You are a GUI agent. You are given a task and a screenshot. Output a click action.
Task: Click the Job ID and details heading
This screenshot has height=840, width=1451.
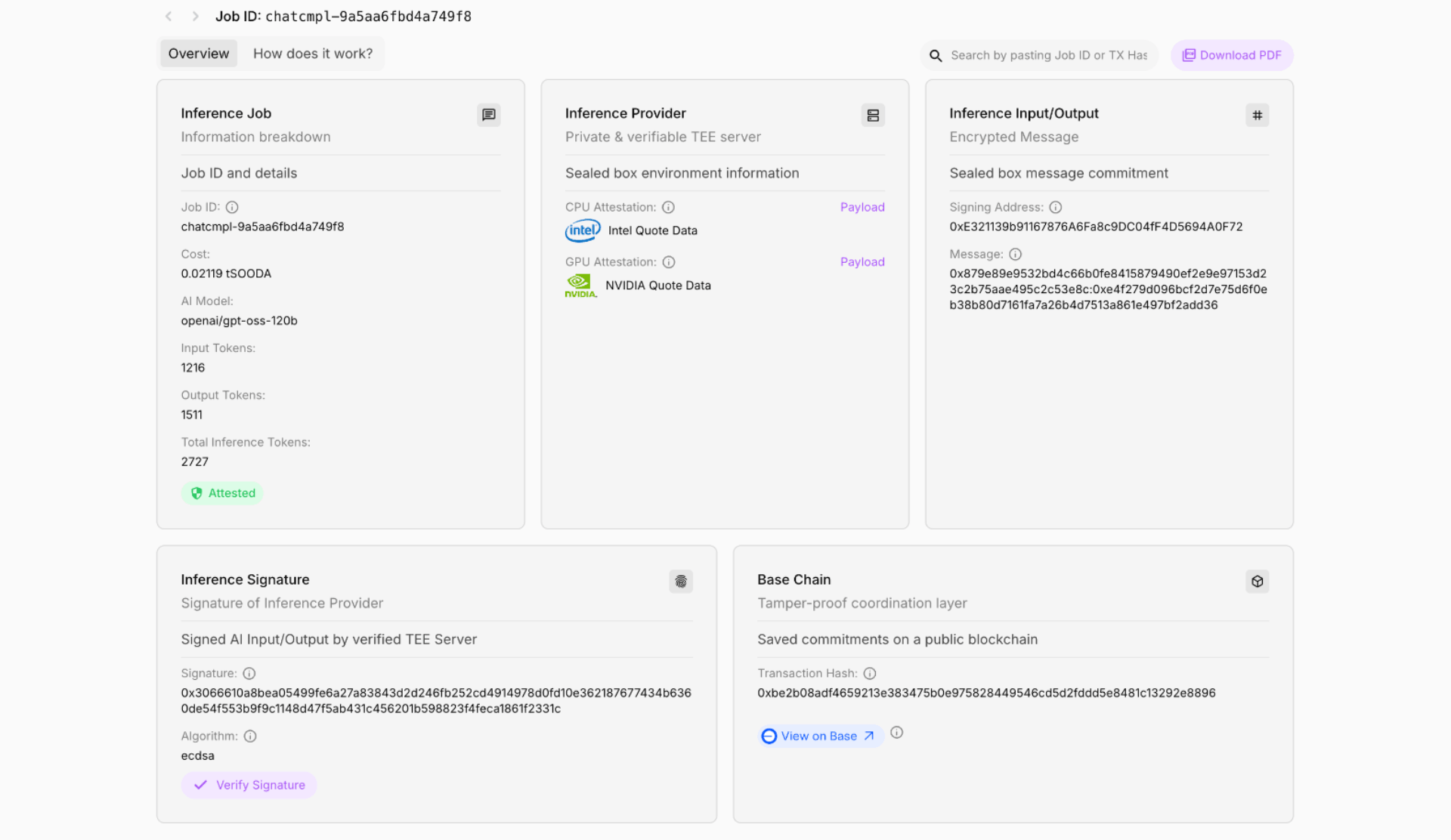pyautogui.click(x=239, y=173)
